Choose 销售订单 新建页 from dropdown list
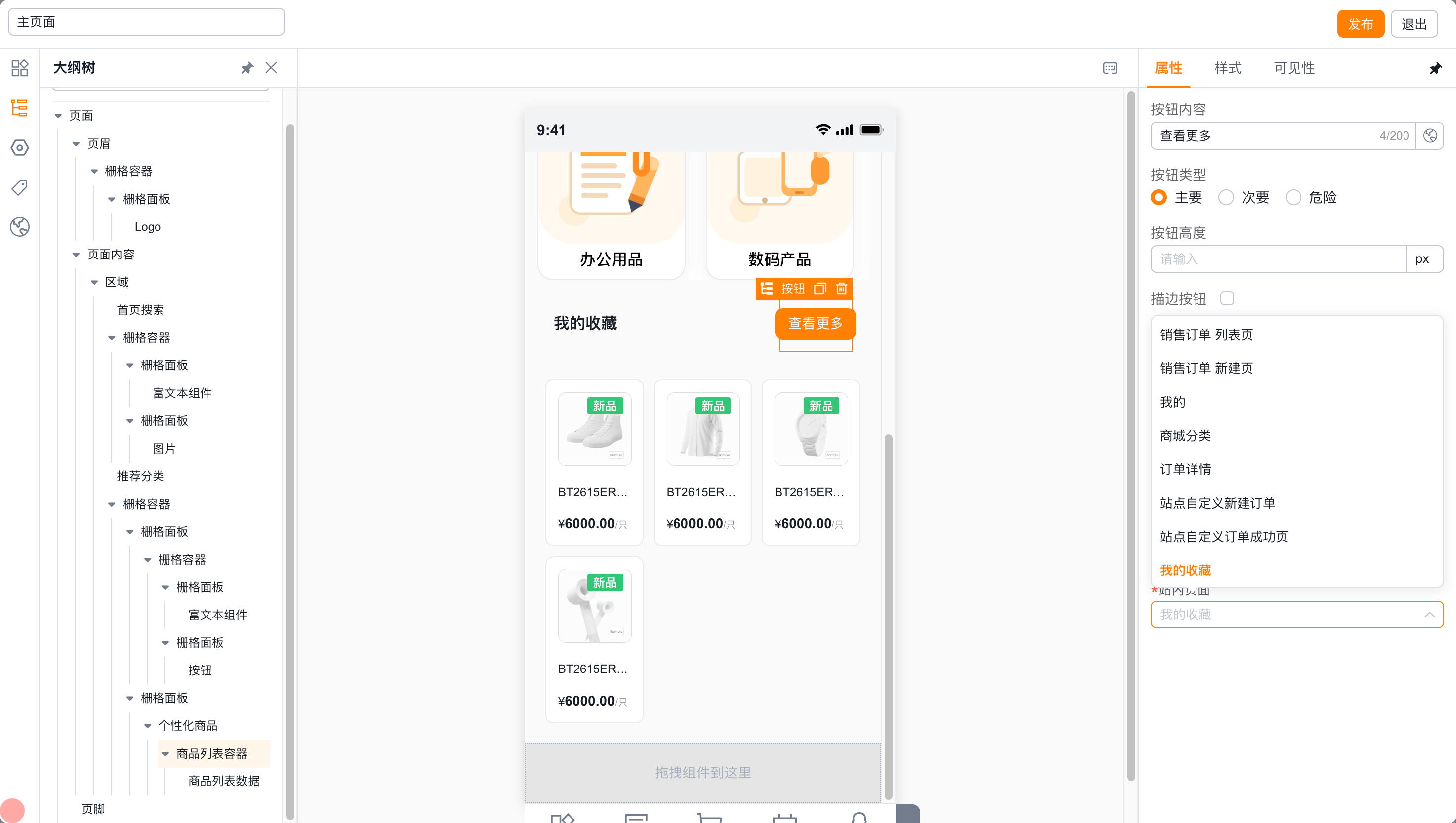1456x823 pixels. click(x=1297, y=368)
